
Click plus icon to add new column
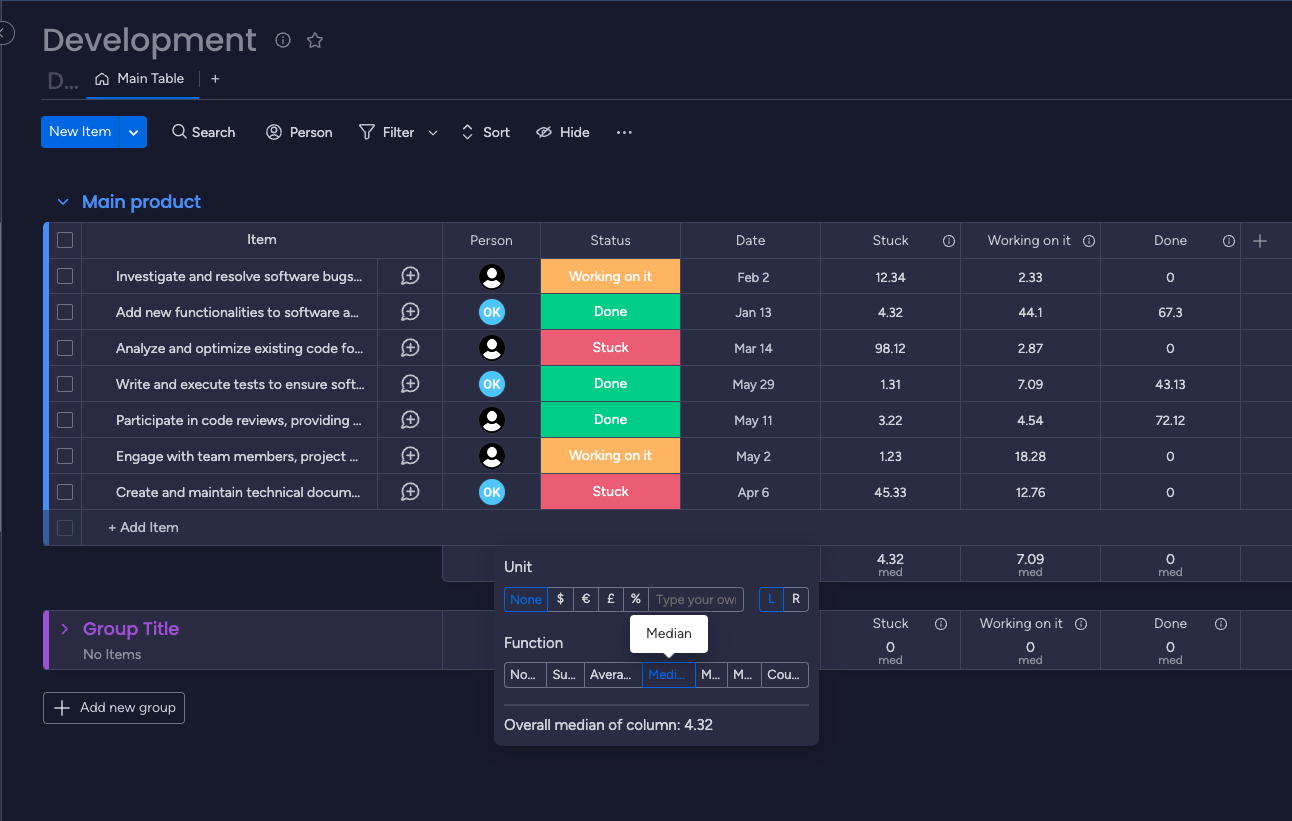[x=1260, y=241]
